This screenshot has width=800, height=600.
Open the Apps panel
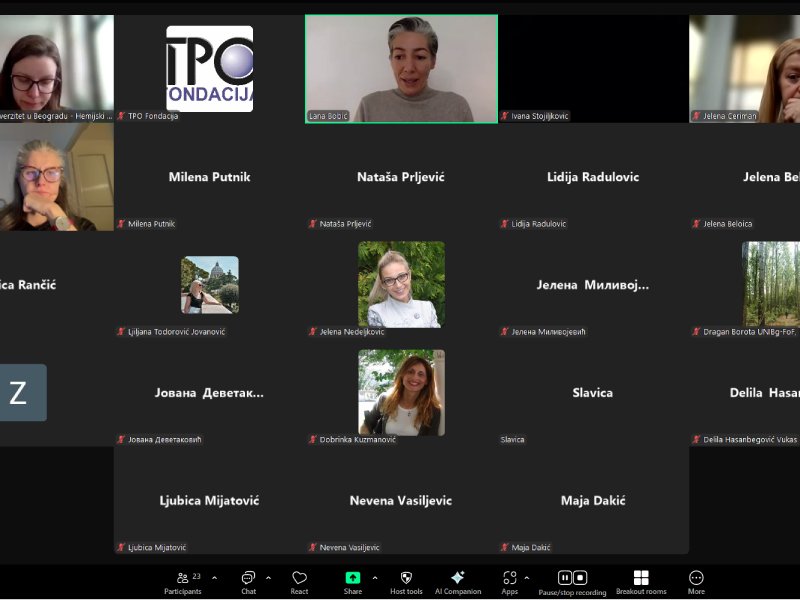coord(509,579)
